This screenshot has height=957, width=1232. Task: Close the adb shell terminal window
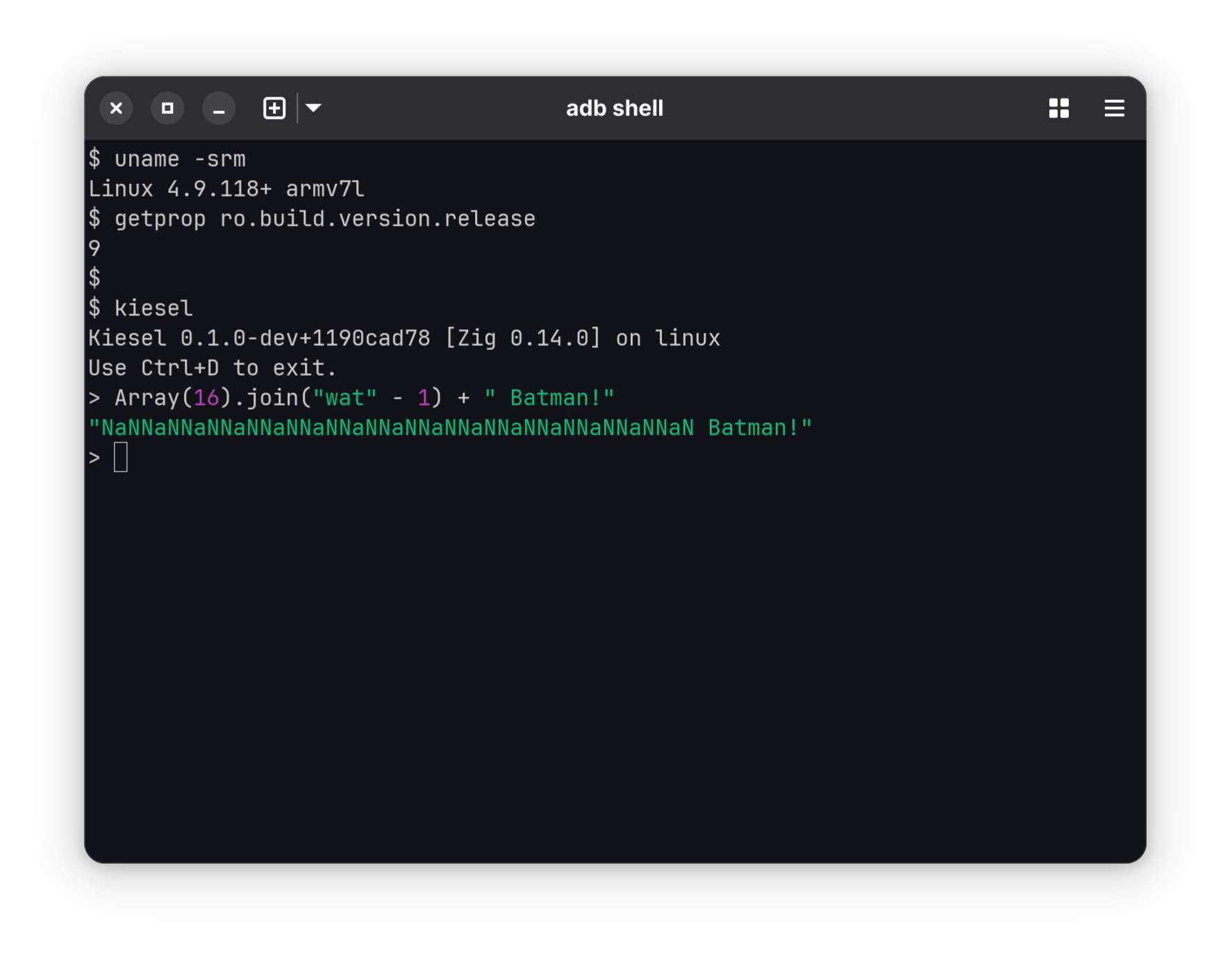[x=116, y=108]
